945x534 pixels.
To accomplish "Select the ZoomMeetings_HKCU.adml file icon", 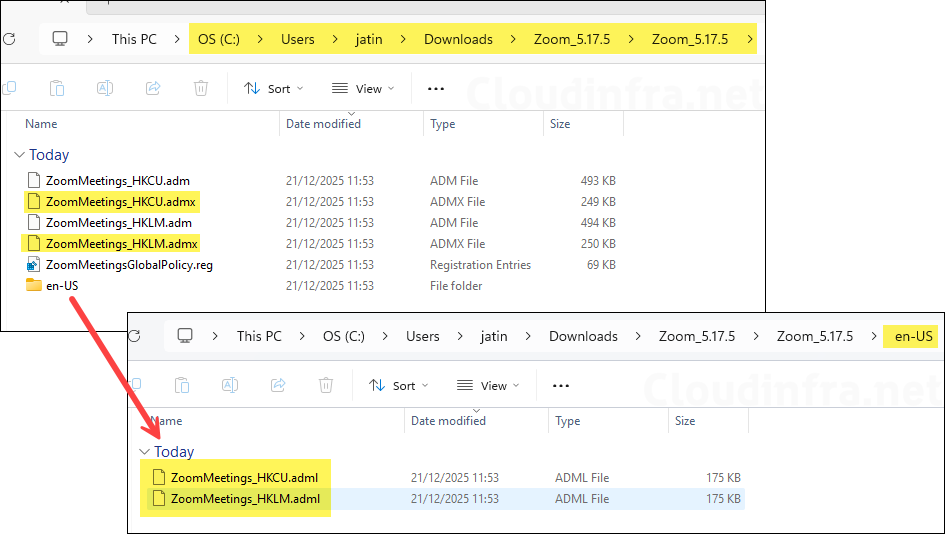I will [159, 477].
